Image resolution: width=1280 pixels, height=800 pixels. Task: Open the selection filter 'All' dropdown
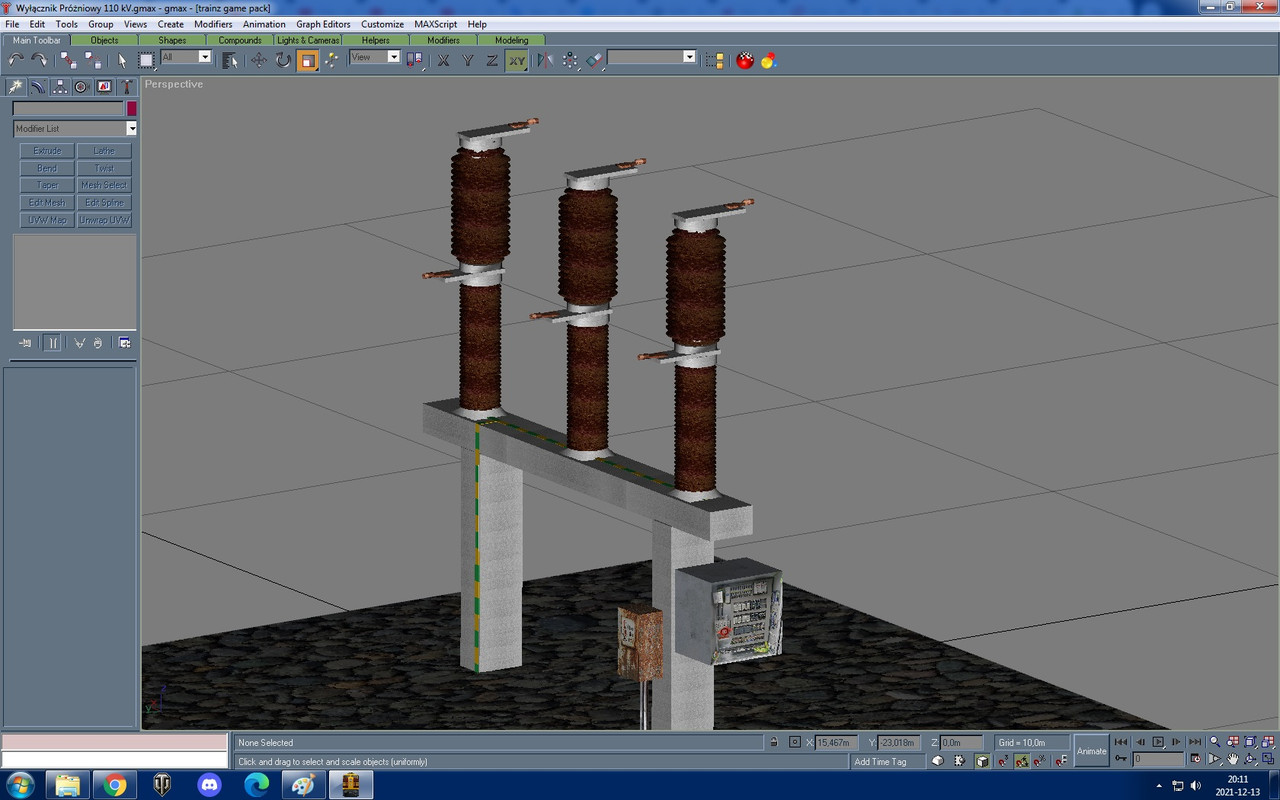204,57
